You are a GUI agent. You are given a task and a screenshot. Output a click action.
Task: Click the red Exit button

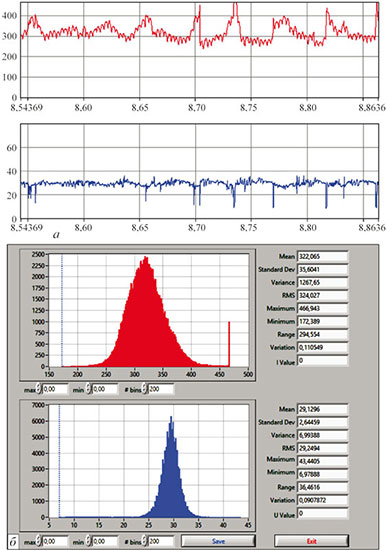[311, 541]
